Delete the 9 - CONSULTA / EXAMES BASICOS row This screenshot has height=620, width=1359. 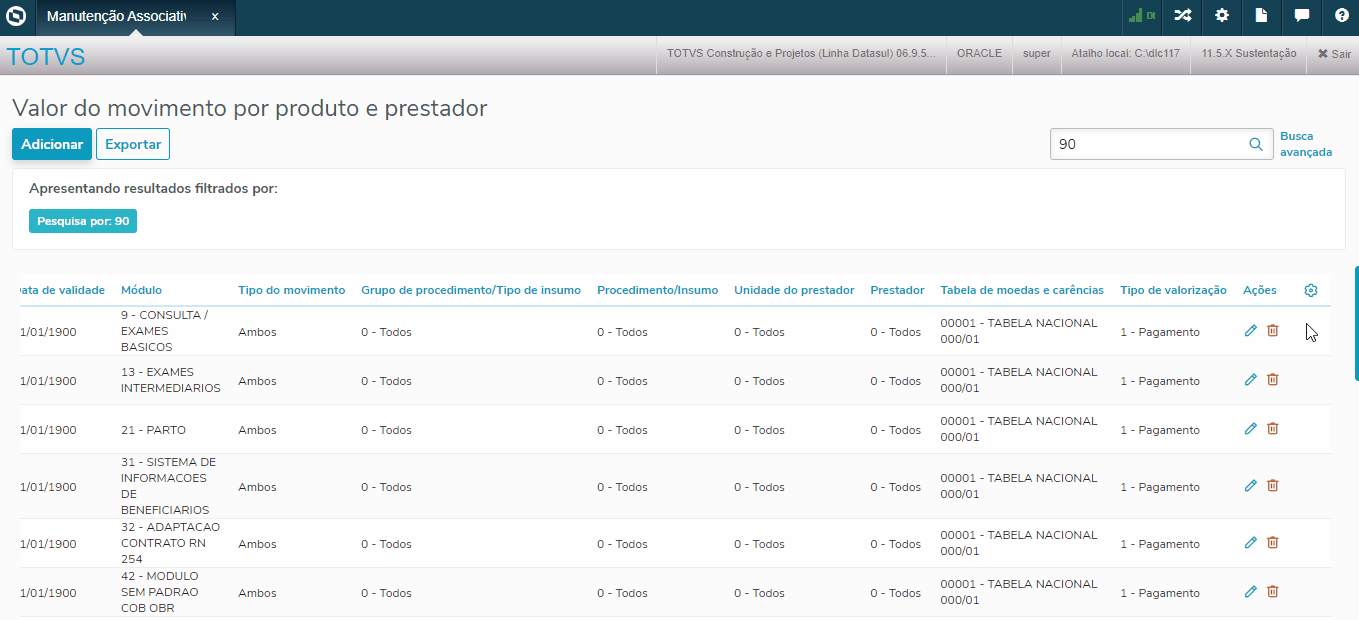click(x=1272, y=330)
